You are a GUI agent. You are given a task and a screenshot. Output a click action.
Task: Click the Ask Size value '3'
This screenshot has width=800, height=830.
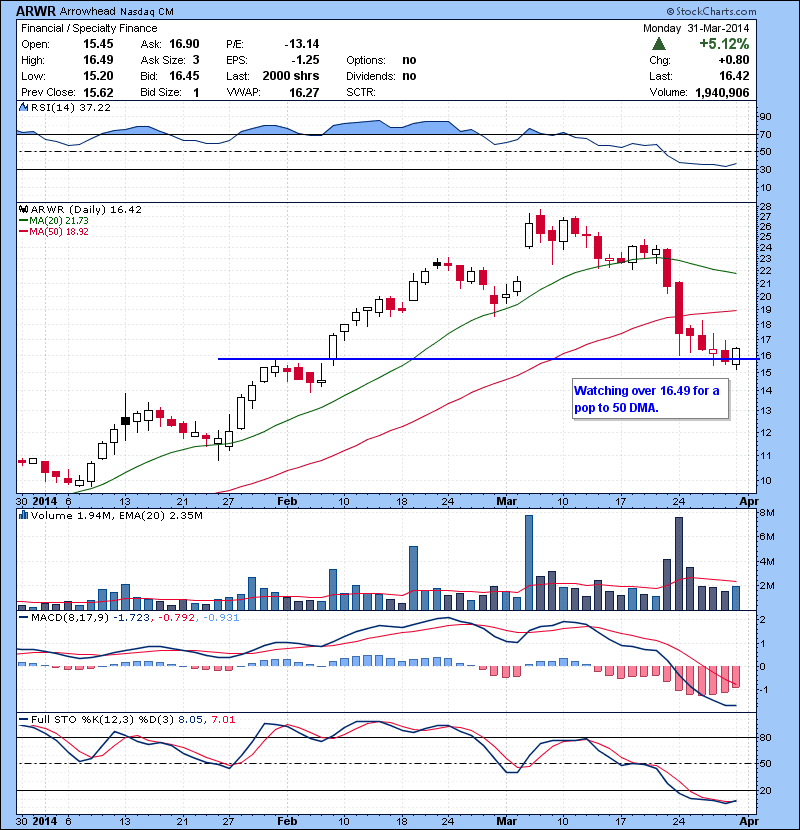coord(196,60)
